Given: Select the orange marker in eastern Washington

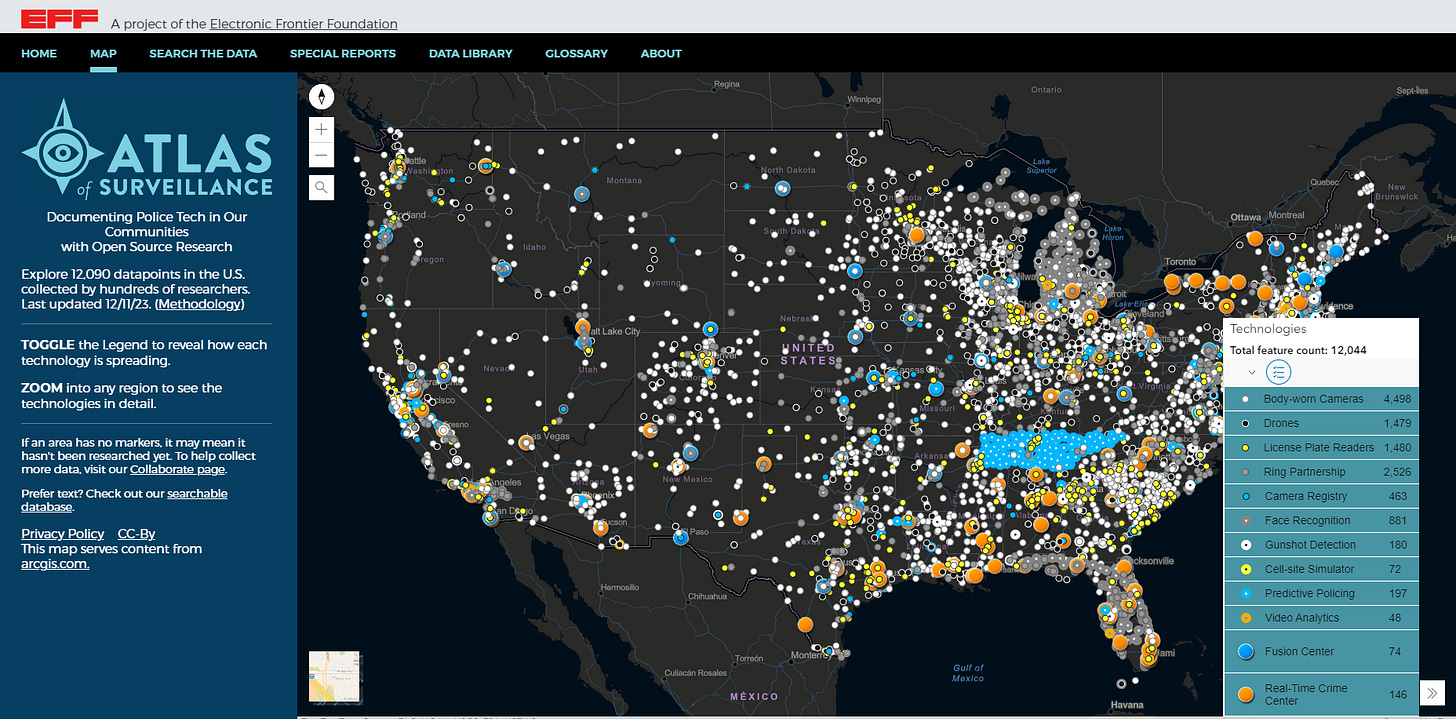Looking at the screenshot, I should pos(486,166).
